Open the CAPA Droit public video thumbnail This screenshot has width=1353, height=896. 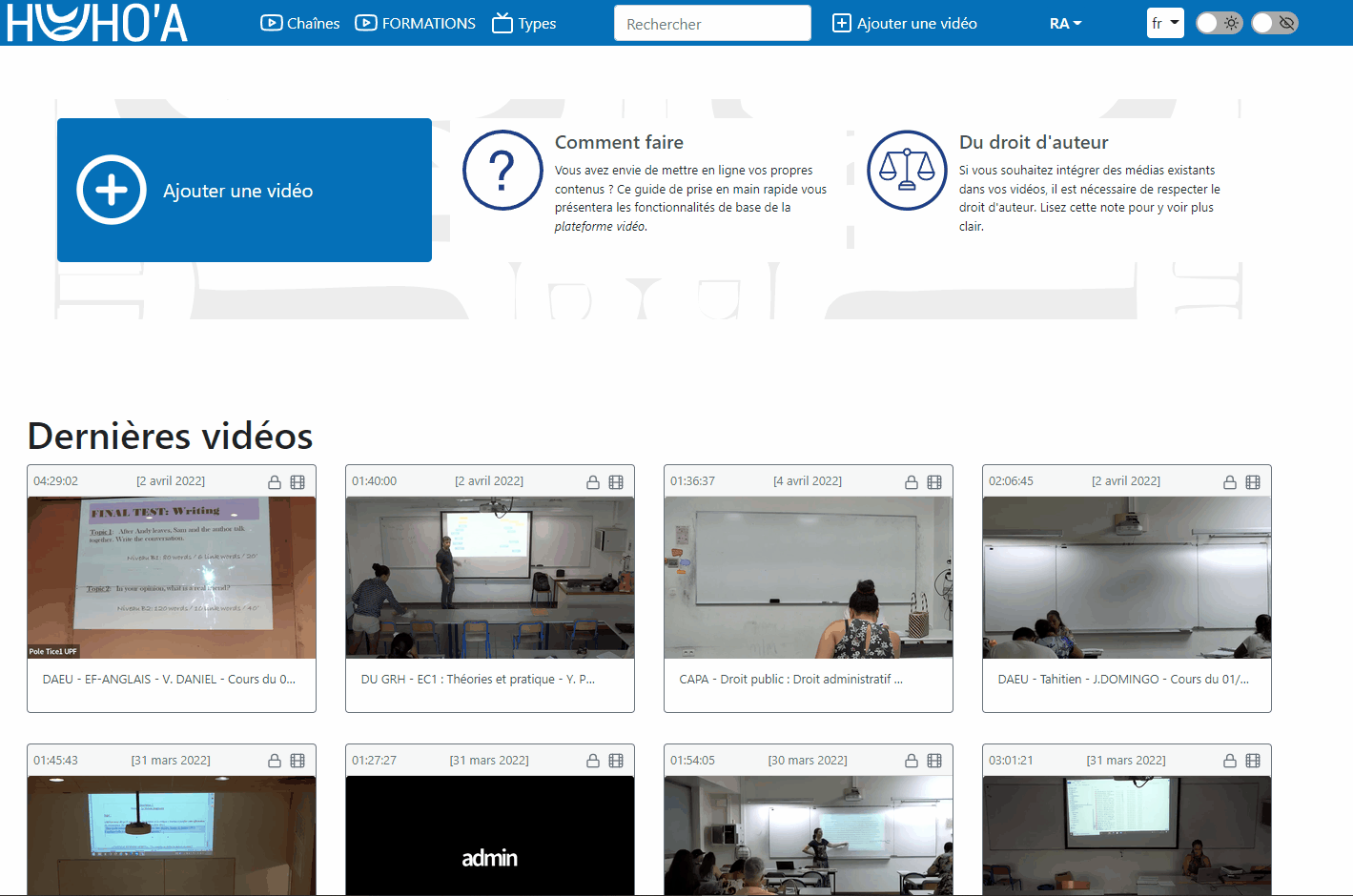pos(808,578)
